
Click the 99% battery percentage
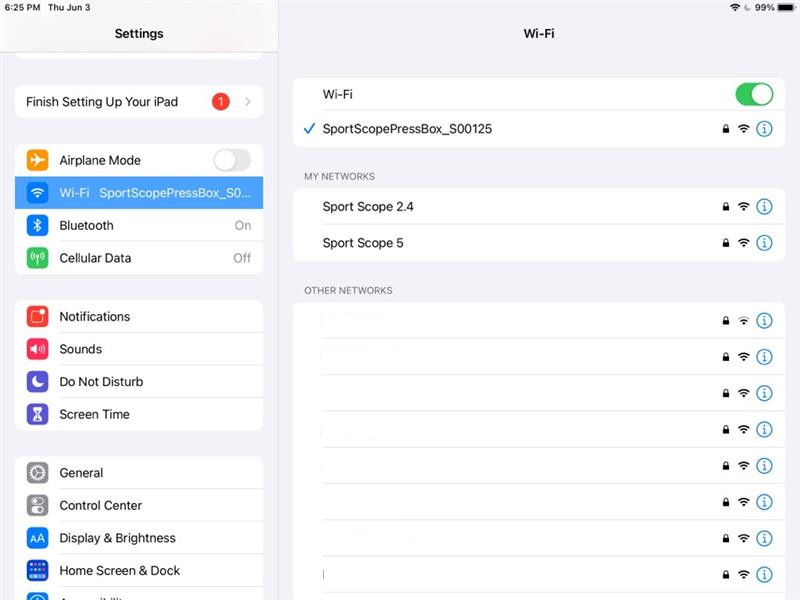pos(765,7)
